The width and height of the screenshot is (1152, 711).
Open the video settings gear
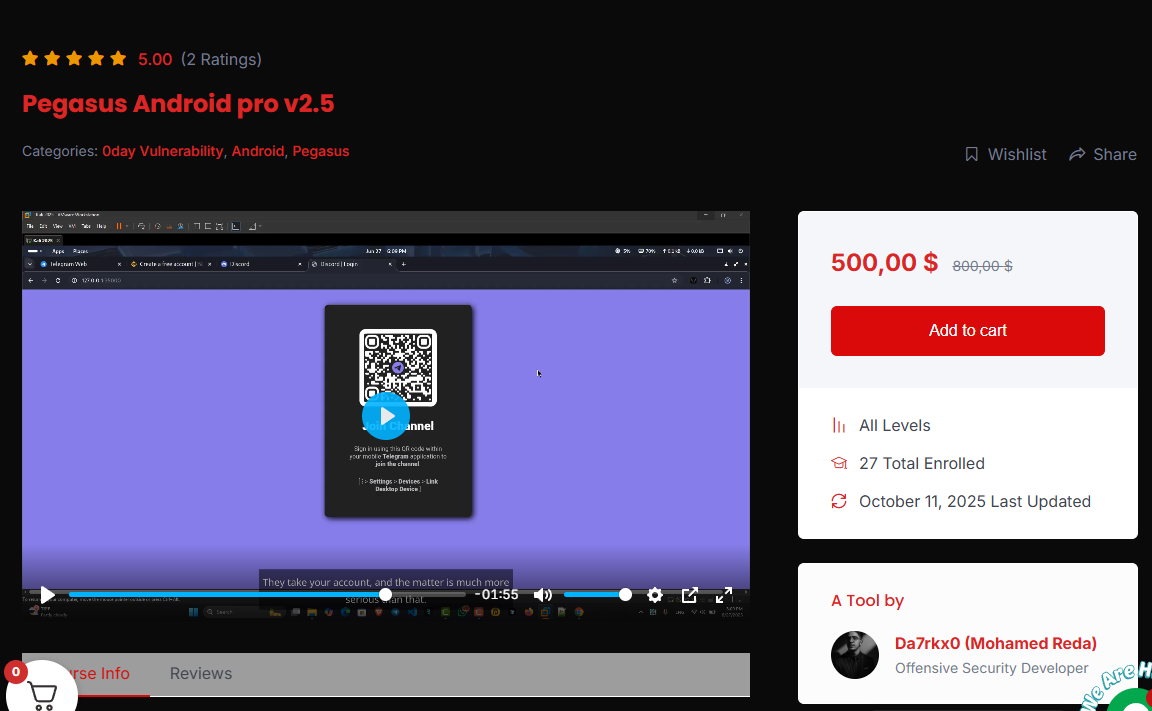(x=655, y=595)
